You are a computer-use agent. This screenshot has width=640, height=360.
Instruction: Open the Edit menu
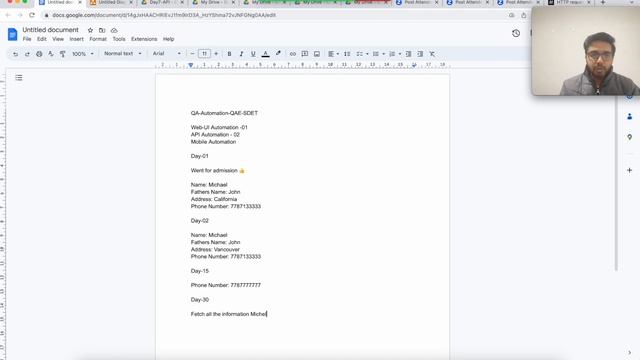tap(42, 39)
